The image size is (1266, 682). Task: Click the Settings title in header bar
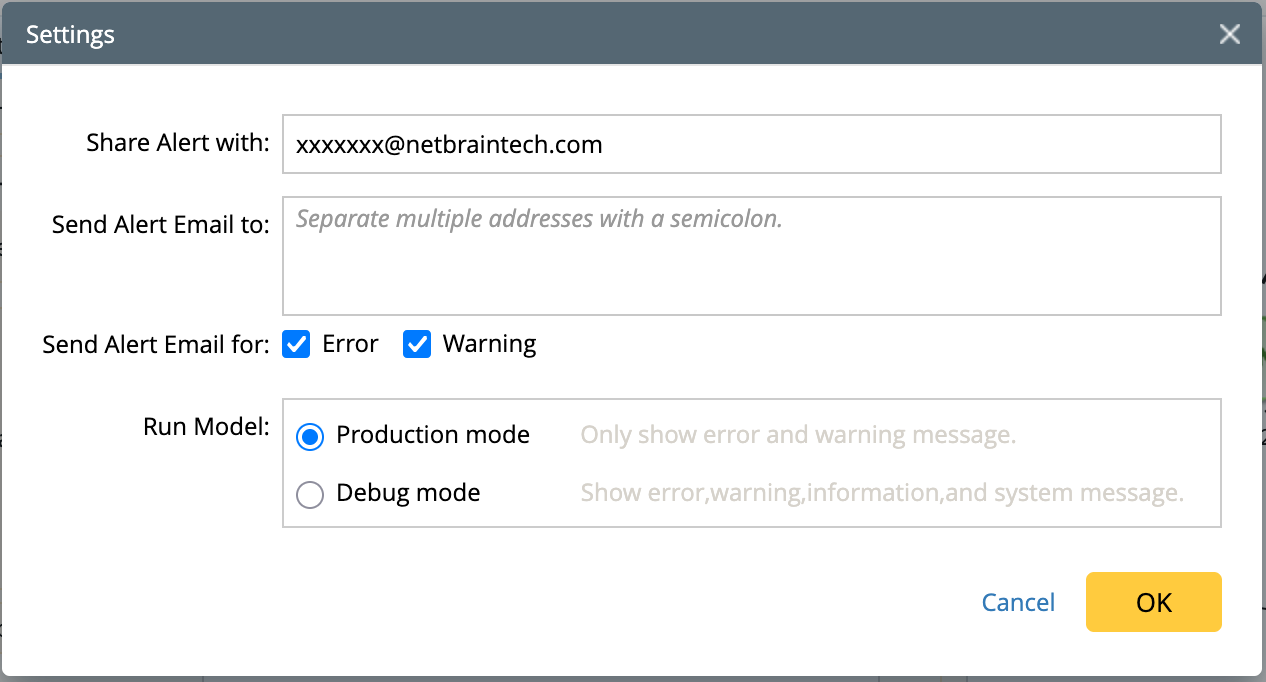pyautogui.click(x=70, y=34)
